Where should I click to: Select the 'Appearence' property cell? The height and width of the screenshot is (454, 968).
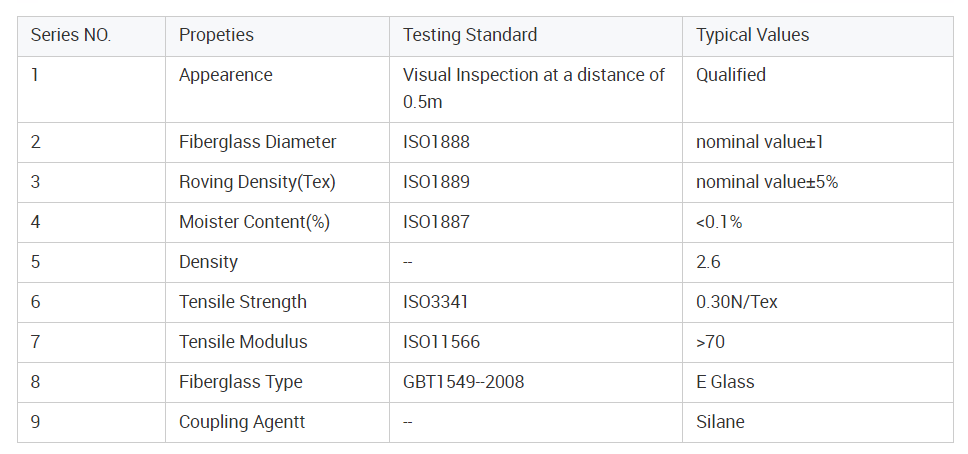[x=225, y=75]
